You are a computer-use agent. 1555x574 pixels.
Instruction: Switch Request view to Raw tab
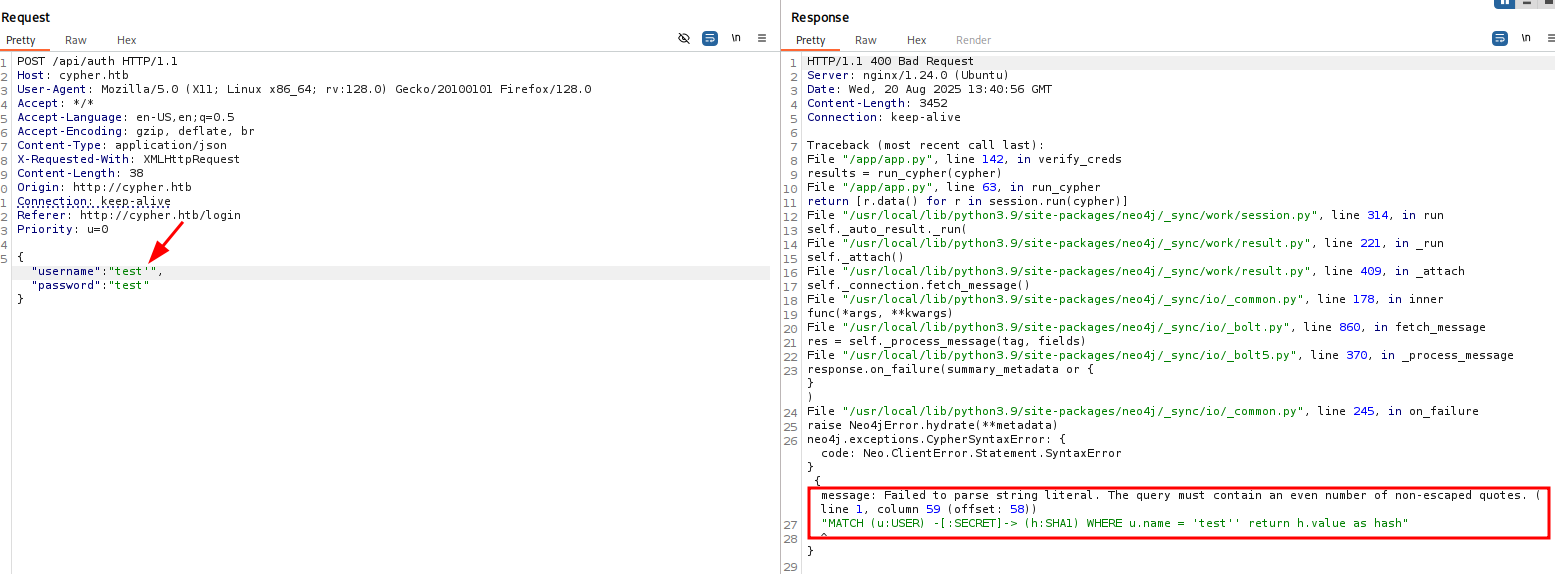(x=76, y=40)
